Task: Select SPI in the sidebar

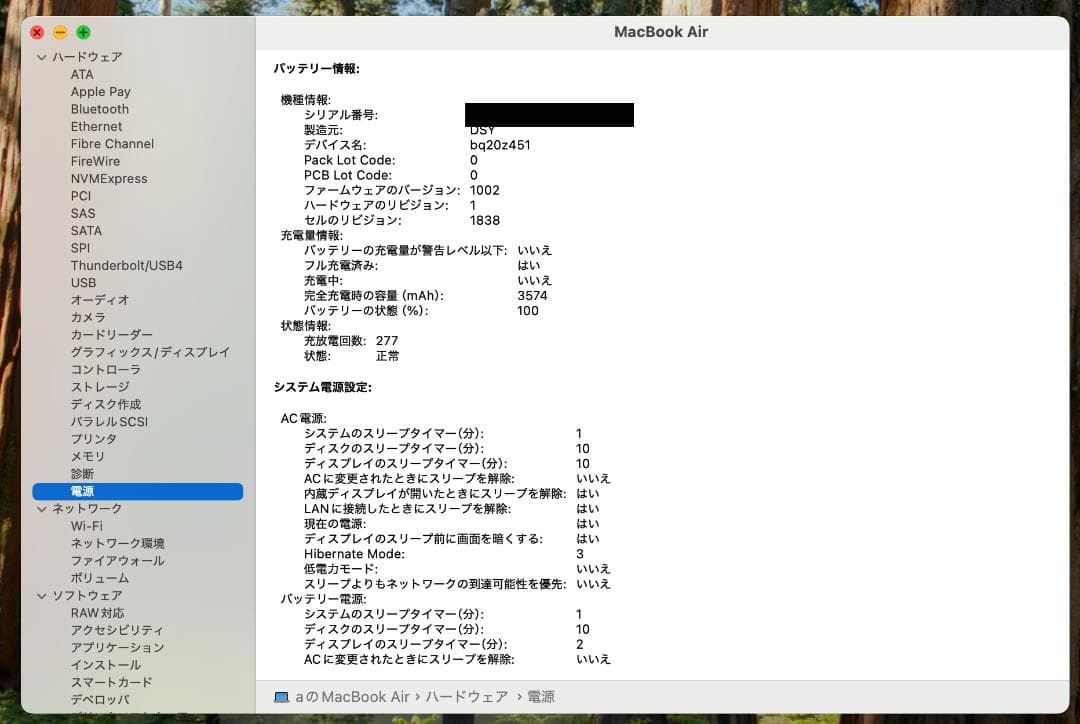Action: pyautogui.click(x=80, y=248)
